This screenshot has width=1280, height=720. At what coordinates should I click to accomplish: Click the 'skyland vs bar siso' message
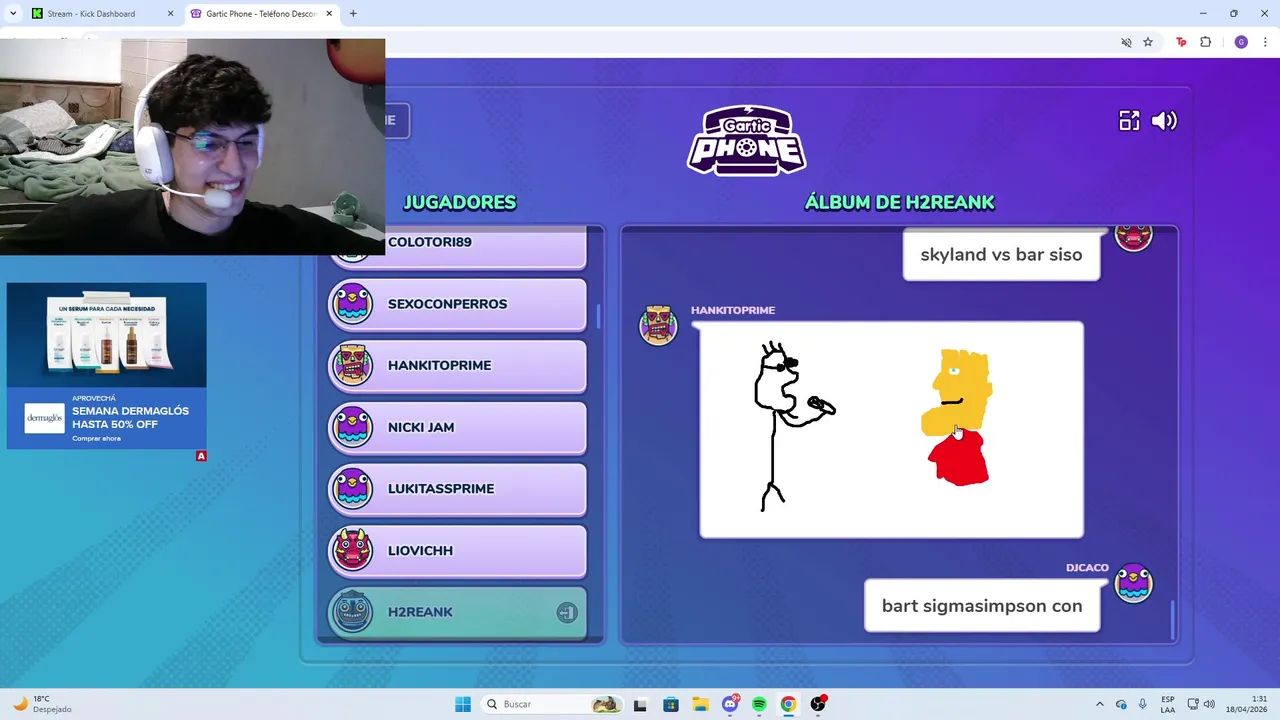1001,254
